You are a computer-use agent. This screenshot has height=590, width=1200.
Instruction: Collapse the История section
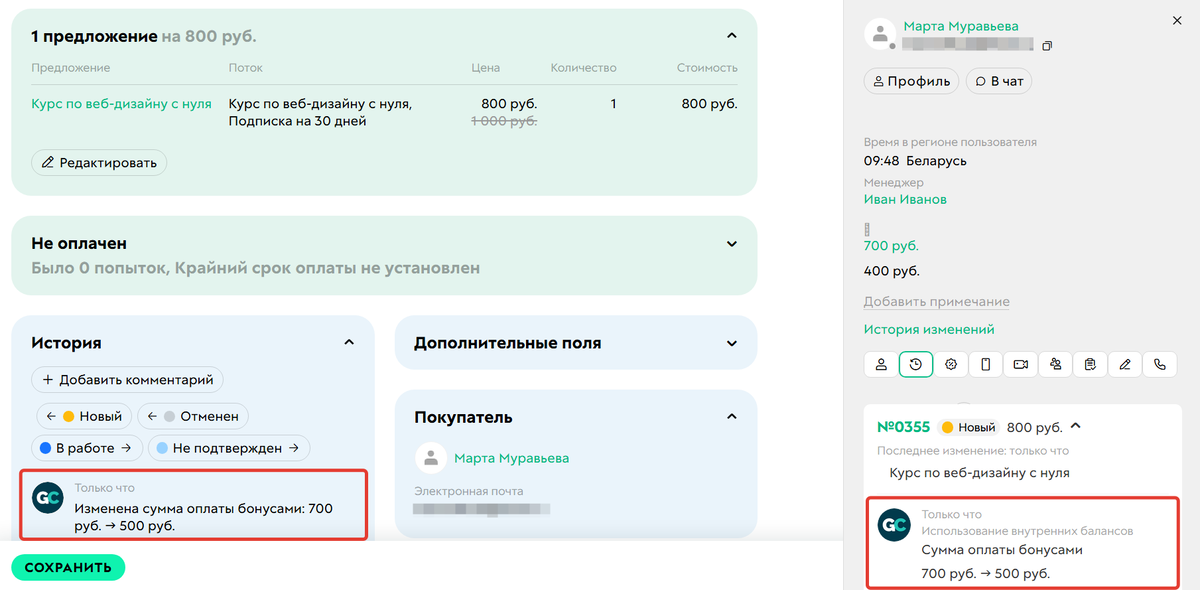point(349,342)
